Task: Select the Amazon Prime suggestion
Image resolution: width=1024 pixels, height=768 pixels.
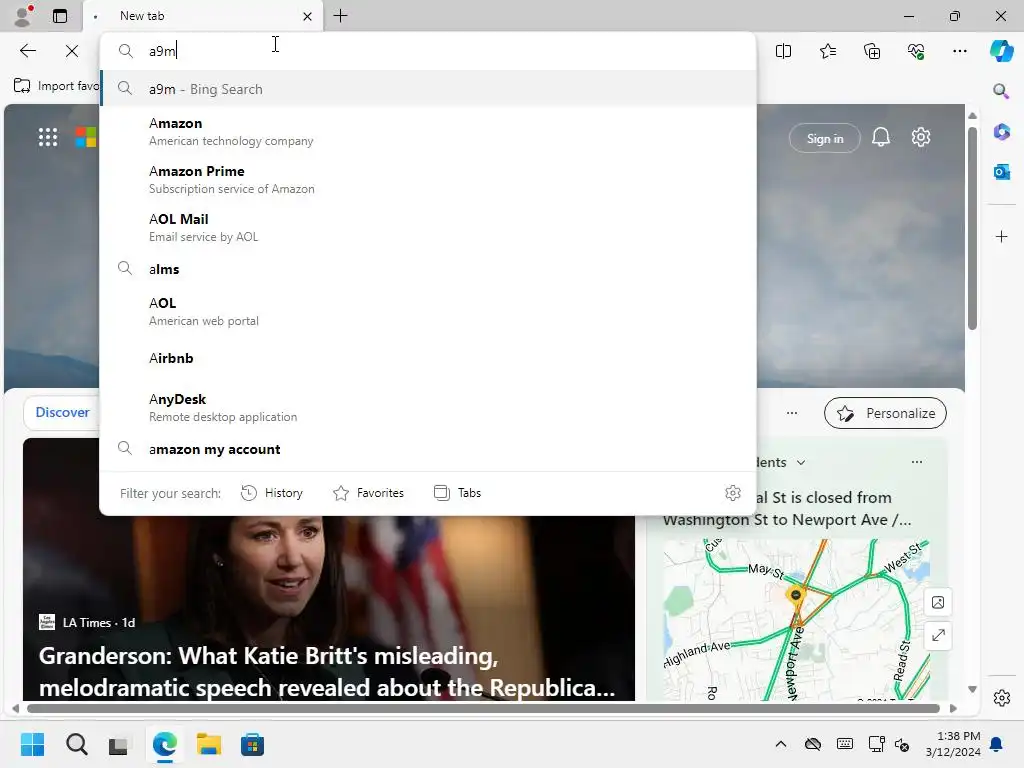Action: click(x=428, y=180)
